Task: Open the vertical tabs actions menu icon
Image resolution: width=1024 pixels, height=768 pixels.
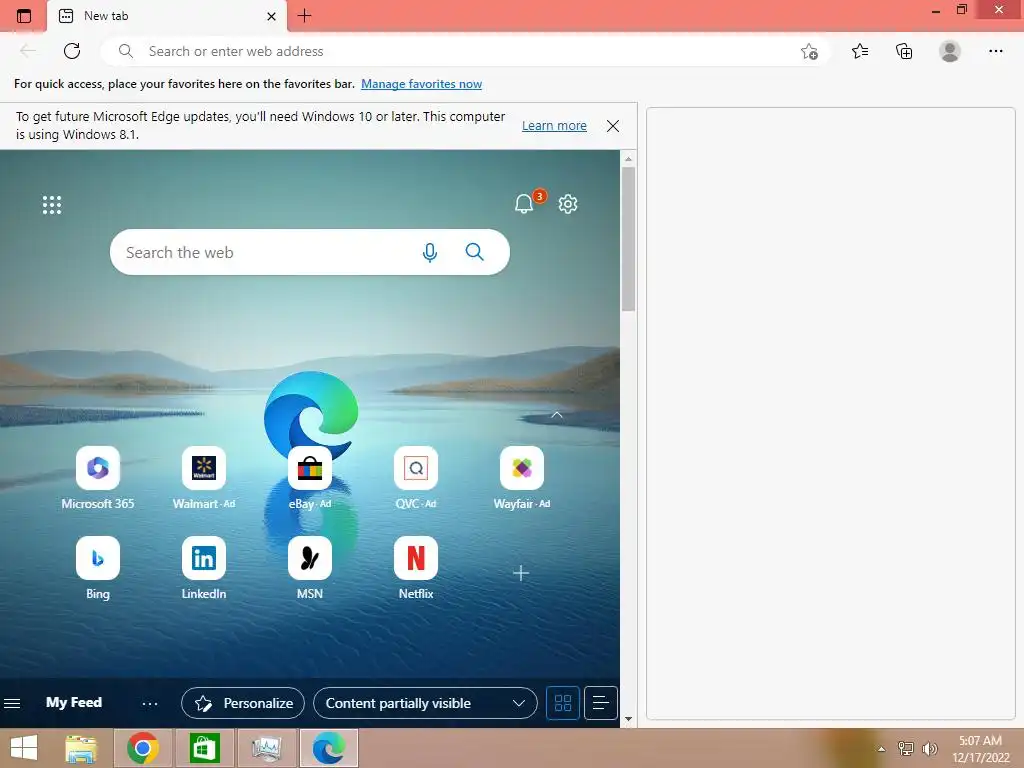Action: pos(24,16)
